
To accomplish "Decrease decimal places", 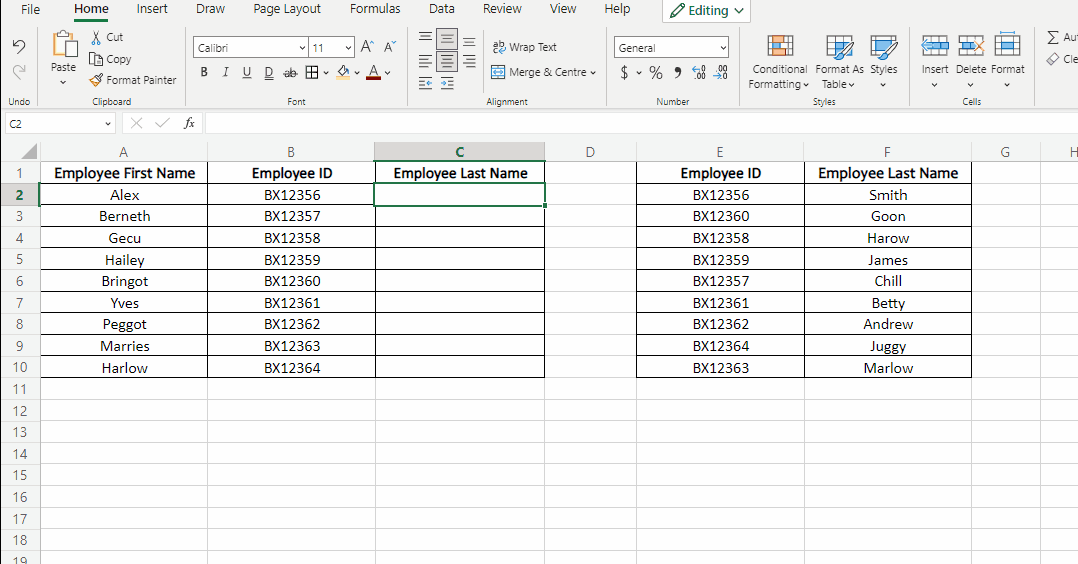I will (721, 72).
